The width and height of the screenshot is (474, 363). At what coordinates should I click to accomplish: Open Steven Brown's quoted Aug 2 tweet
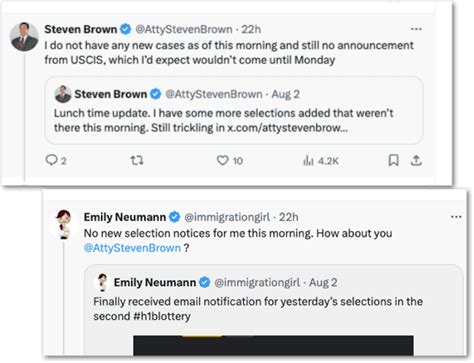point(234,110)
